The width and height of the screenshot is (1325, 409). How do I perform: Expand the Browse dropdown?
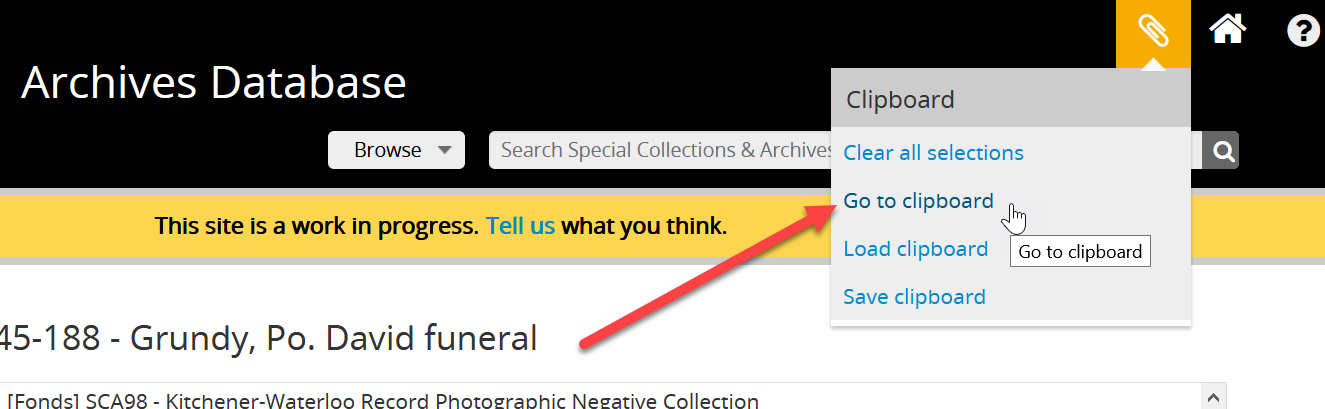tap(396, 150)
